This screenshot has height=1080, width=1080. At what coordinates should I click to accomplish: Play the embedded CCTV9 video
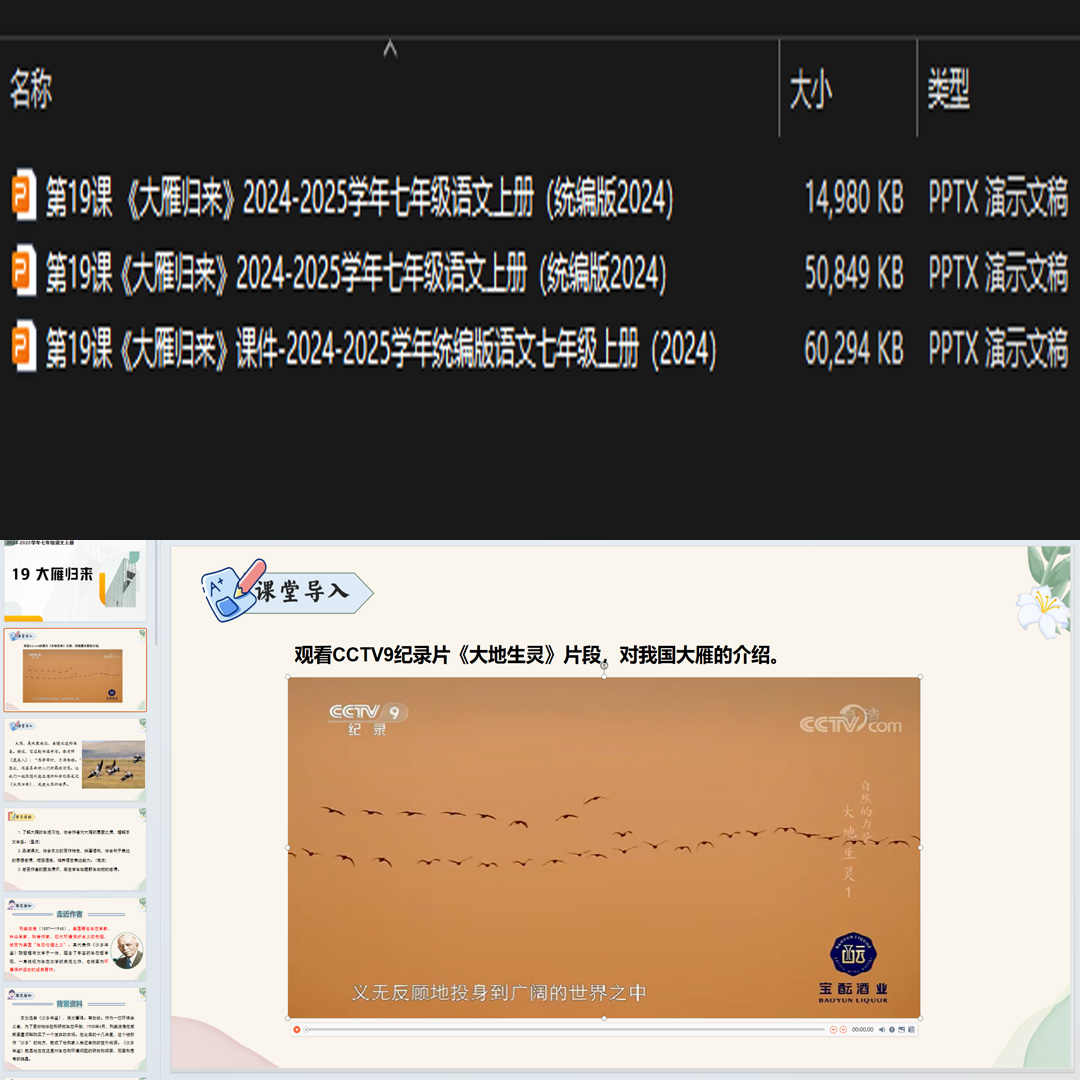pos(297,1030)
